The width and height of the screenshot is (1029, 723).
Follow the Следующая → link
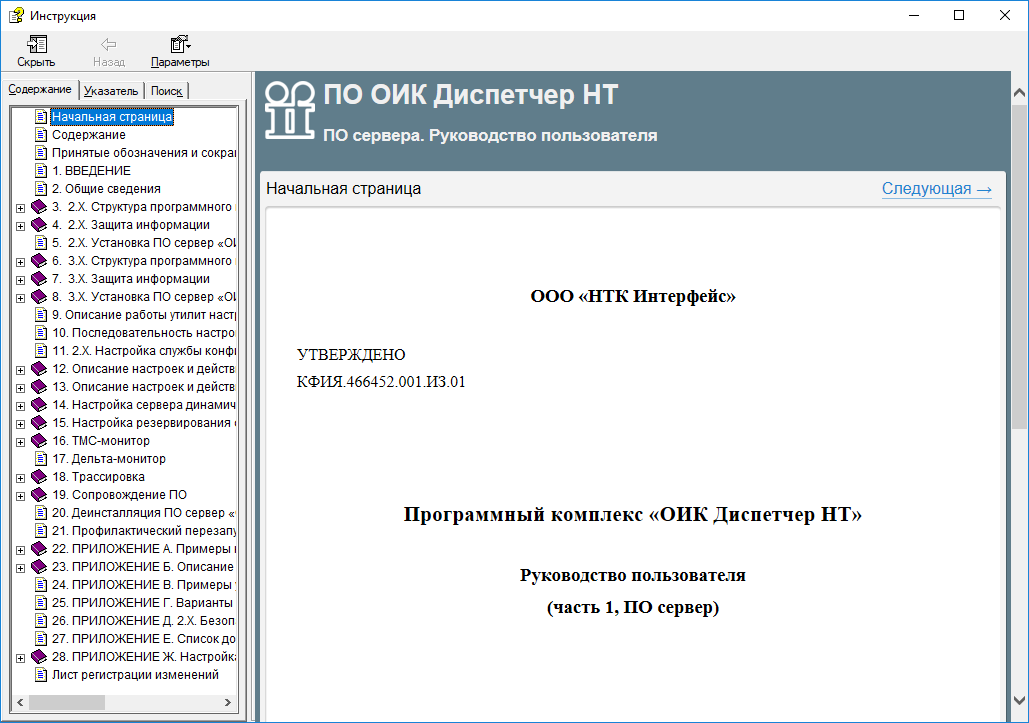tap(936, 189)
